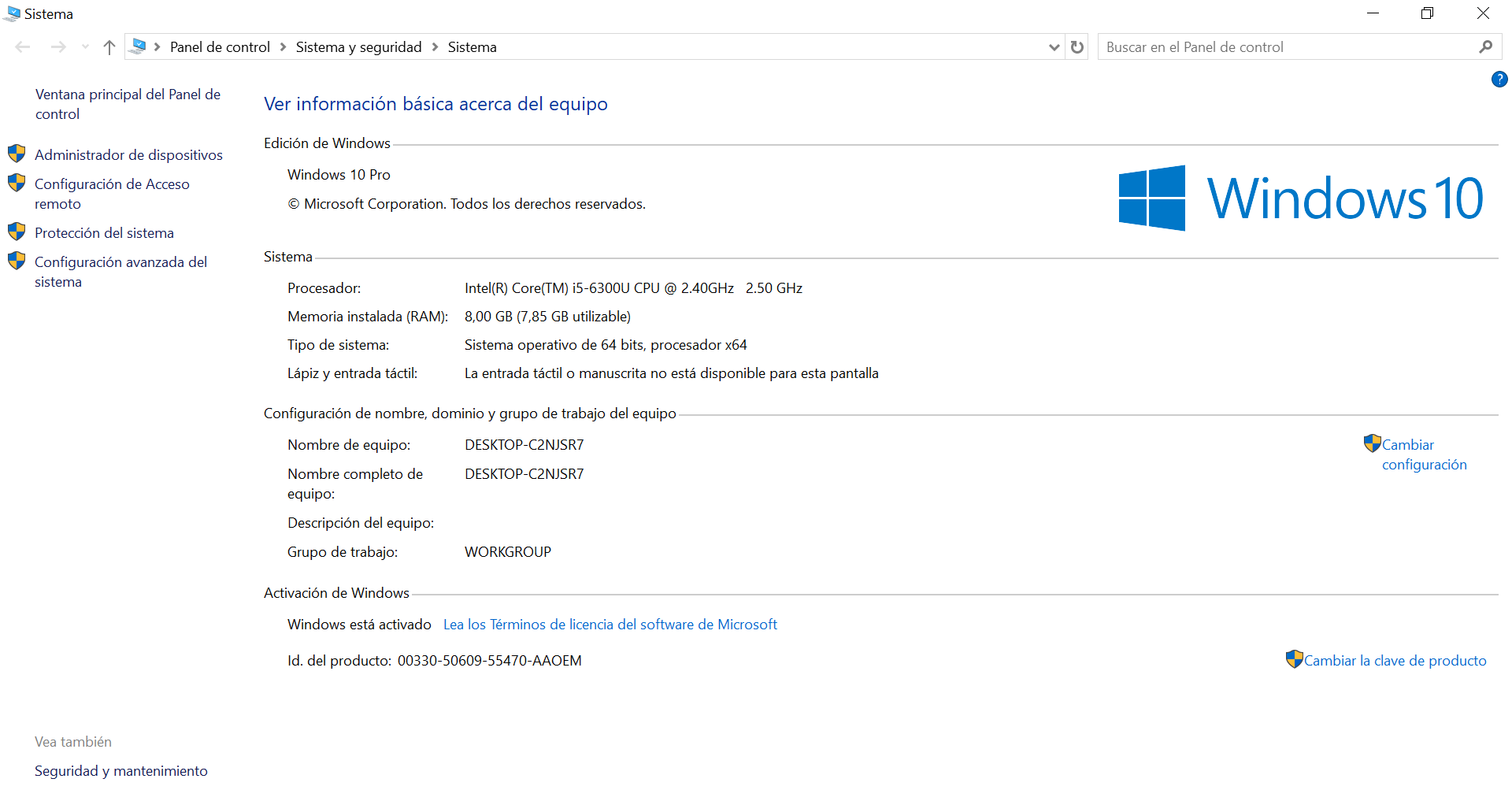Close the Sistema window
Viewport: 1512px width, 801px height.
pyautogui.click(x=1483, y=13)
